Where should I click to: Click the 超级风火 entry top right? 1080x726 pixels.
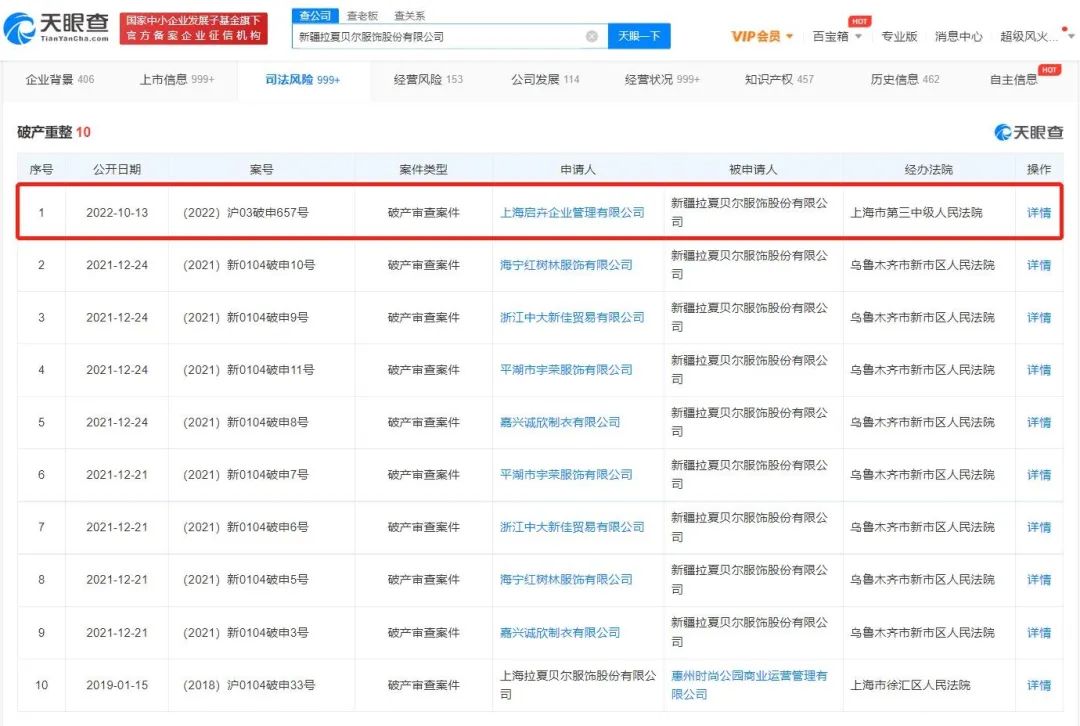pos(1027,35)
